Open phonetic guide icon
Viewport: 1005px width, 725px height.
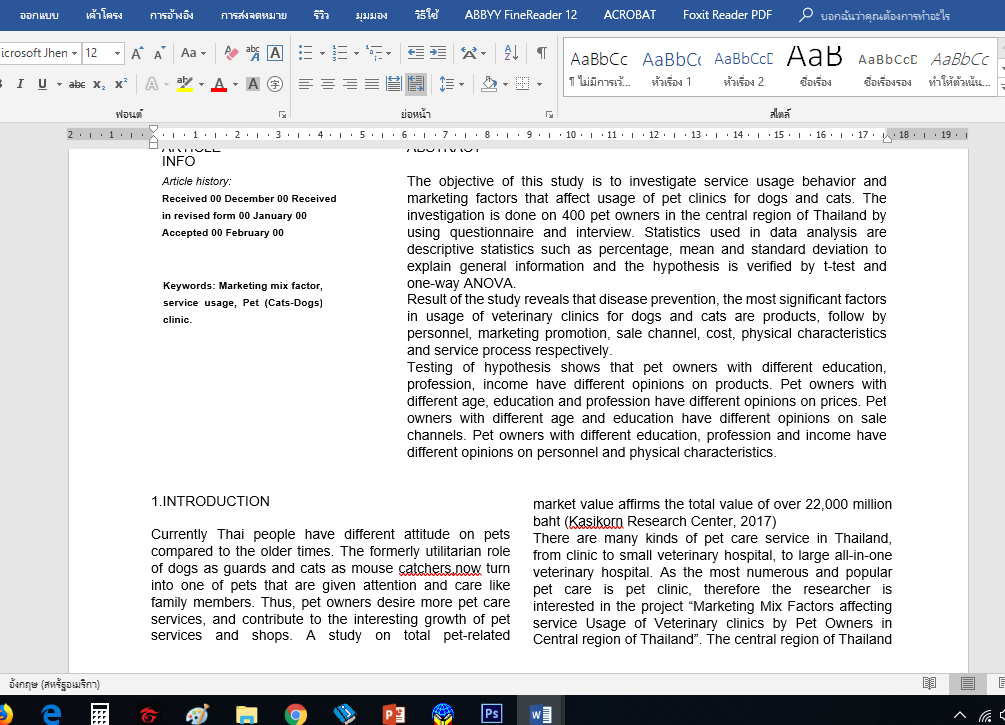253,53
